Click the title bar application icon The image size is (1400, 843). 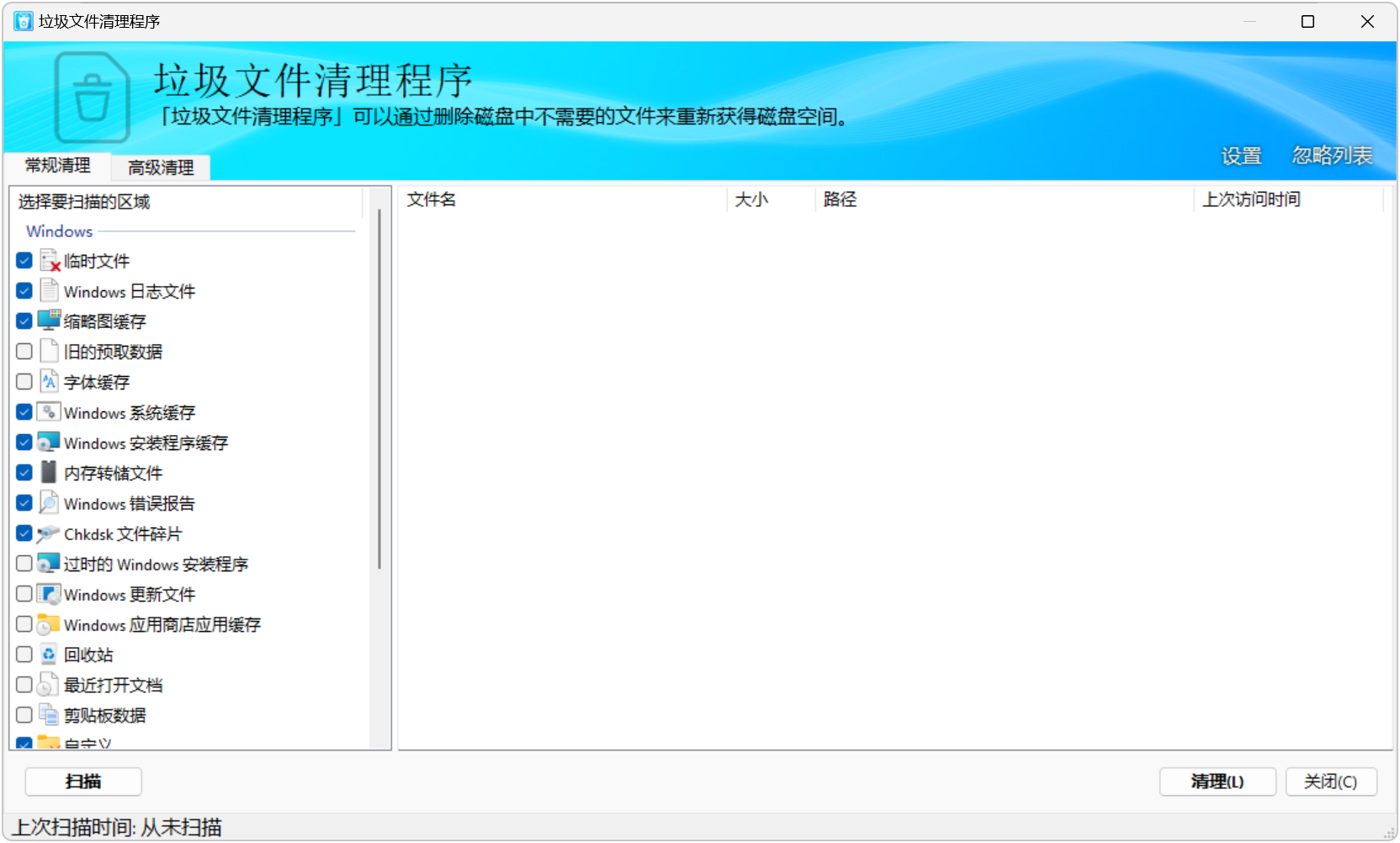point(24,21)
